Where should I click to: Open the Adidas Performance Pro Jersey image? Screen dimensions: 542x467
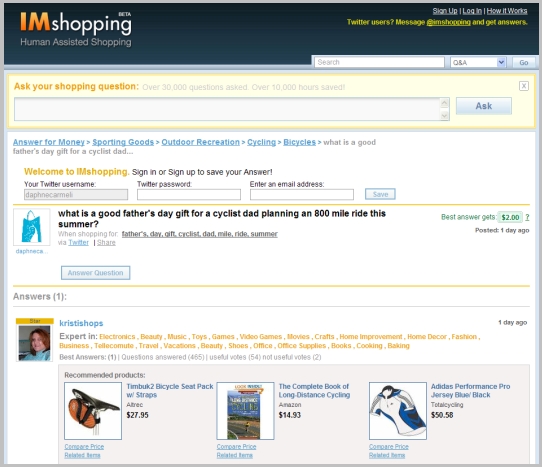point(398,411)
